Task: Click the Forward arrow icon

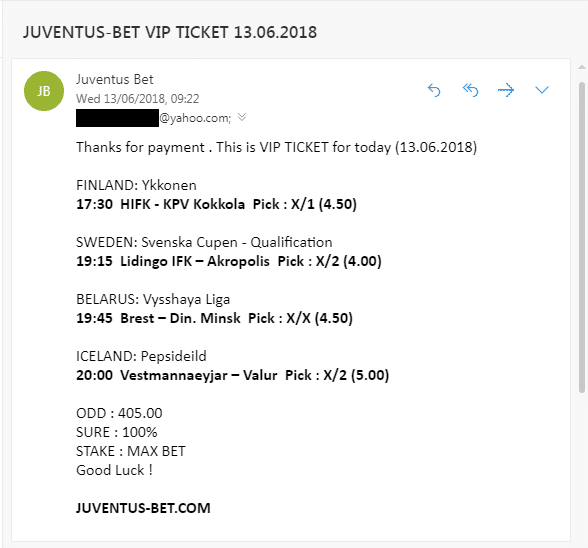Action: [x=506, y=90]
